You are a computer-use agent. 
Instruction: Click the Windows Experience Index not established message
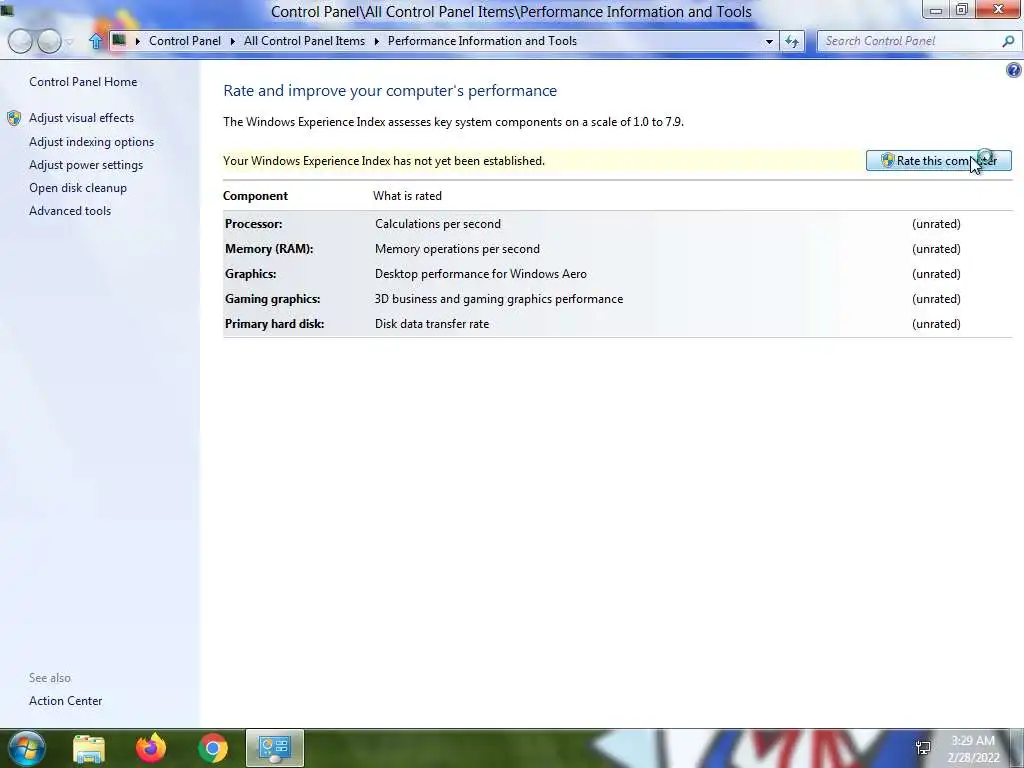(x=384, y=161)
